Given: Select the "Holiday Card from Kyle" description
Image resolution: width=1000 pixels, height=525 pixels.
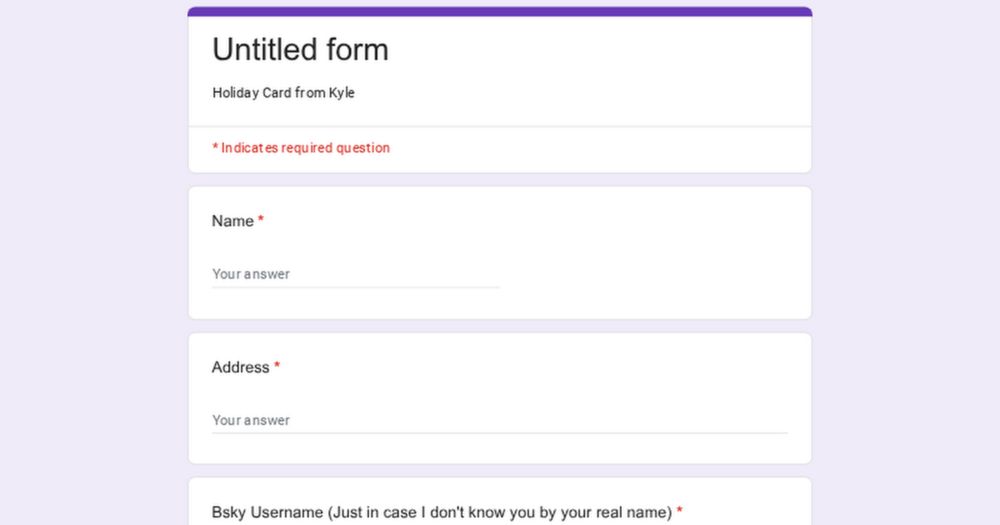Looking at the screenshot, I should point(283,93).
